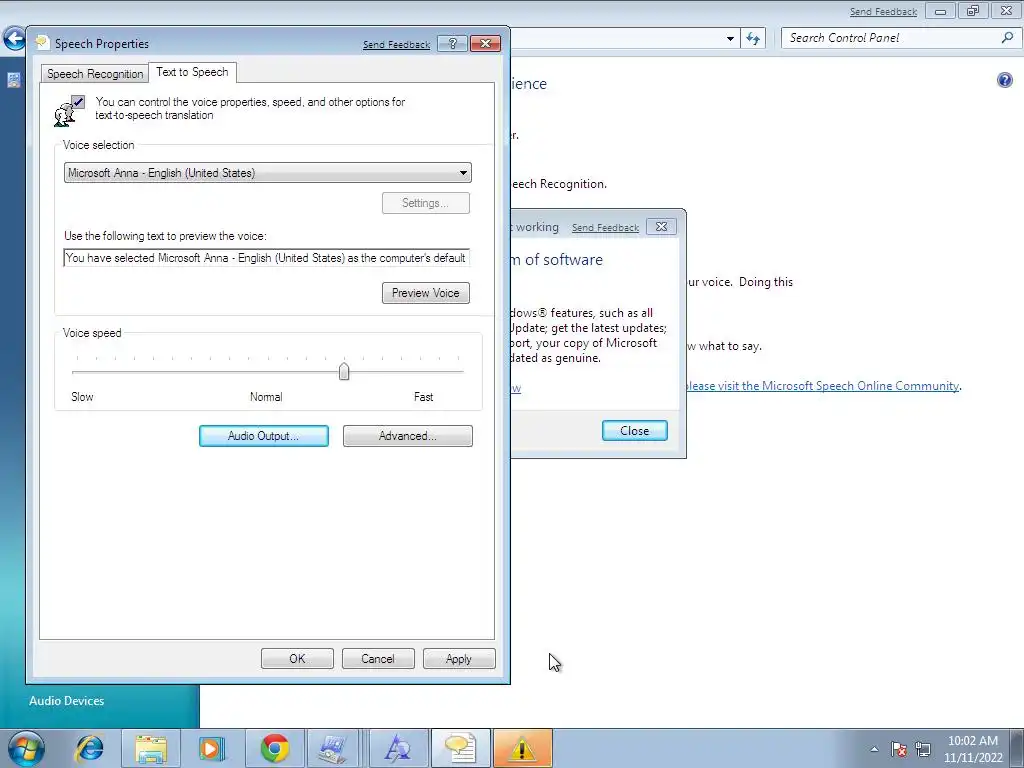Click the Speech Properties help question mark
The height and width of the screenshot is (768, 1024).
pos(452,44)
